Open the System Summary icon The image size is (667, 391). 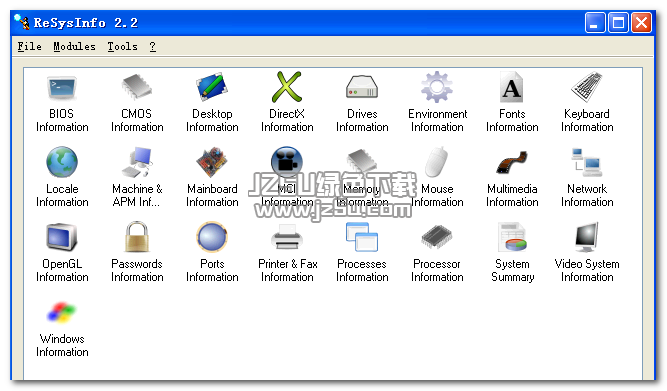(512, 237)
